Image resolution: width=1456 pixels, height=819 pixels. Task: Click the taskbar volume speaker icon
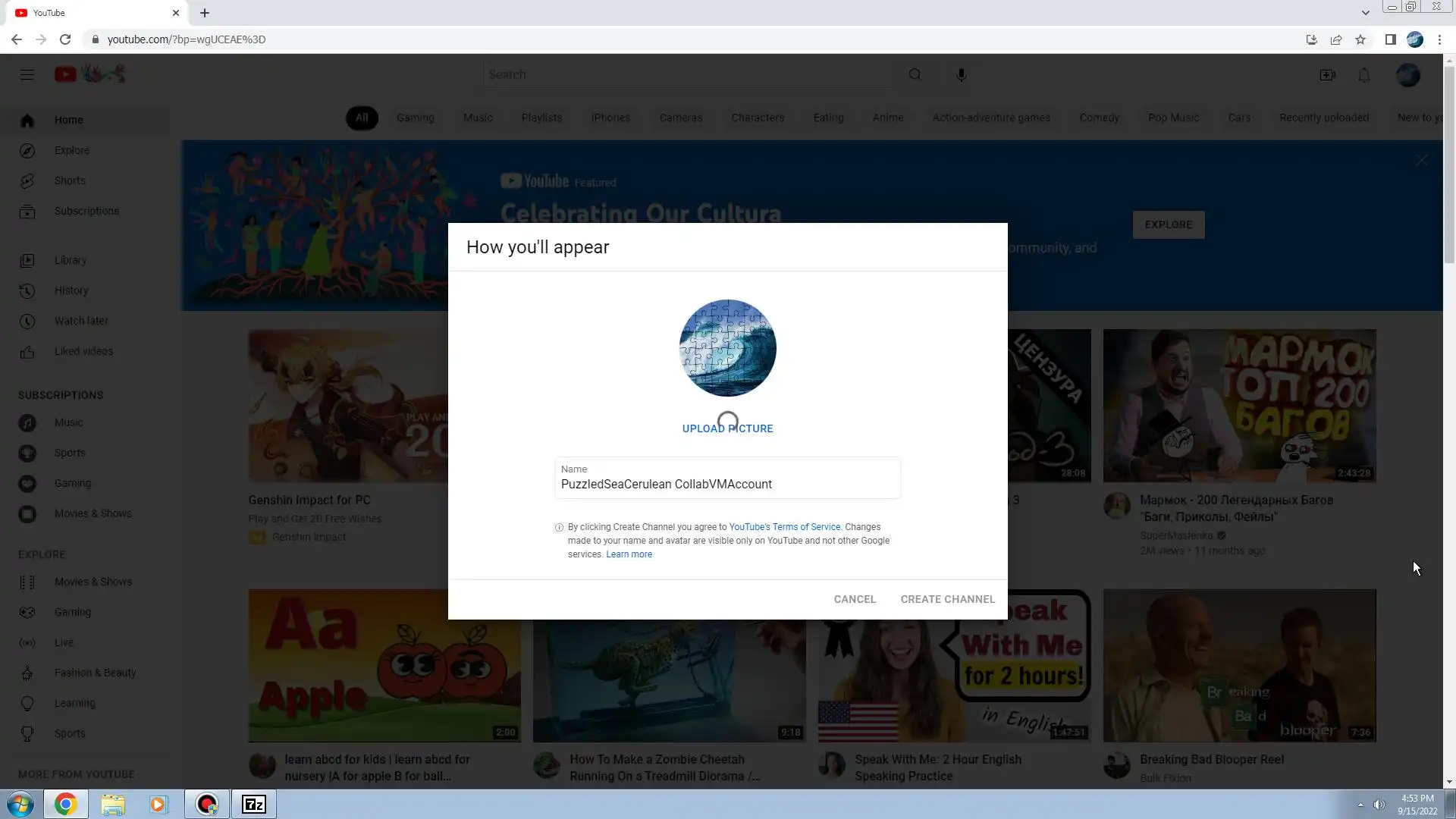click(x=1379, y=805)
